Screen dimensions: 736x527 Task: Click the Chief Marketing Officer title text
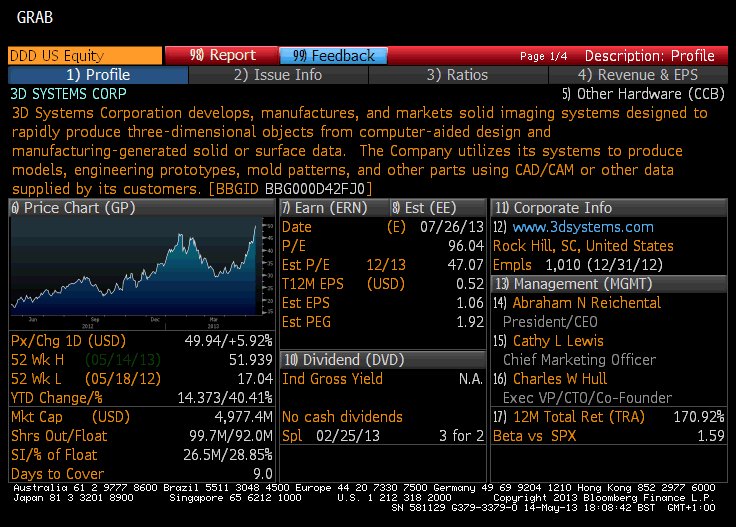[x=579, y=360]
